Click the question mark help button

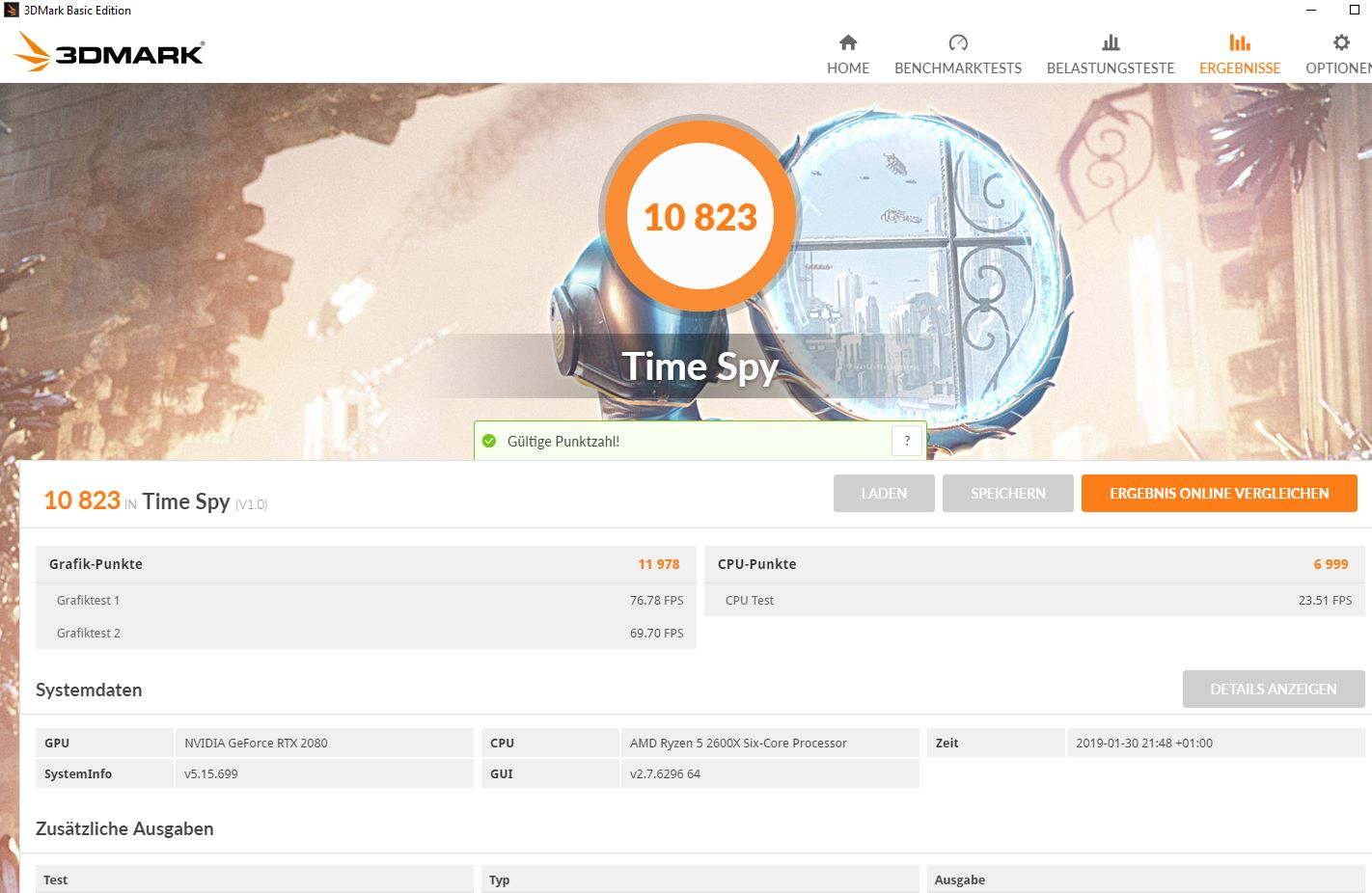pos(907,441)
